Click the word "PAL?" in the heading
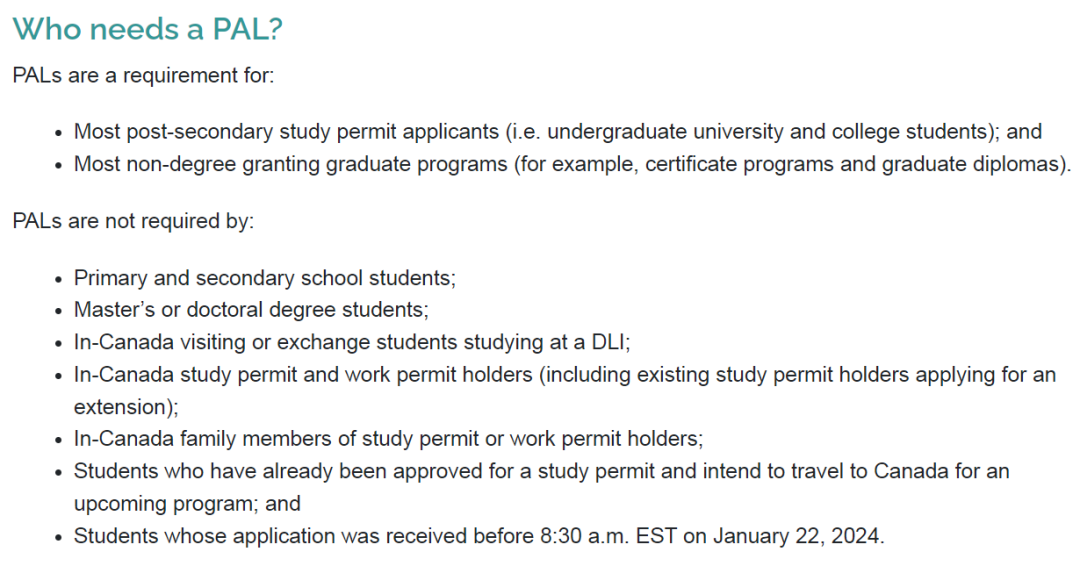 [x=248, y=29]
